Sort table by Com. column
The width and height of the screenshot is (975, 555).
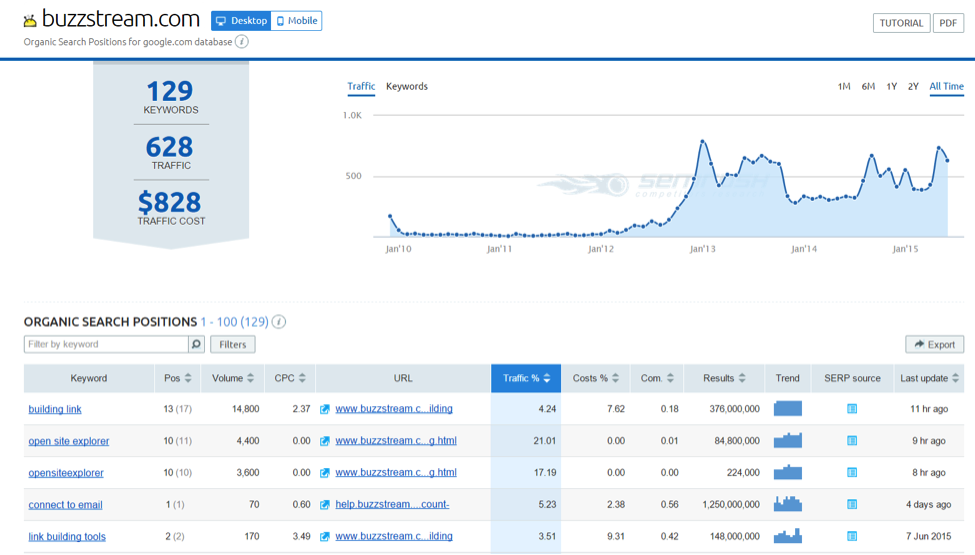pos(657,378)
